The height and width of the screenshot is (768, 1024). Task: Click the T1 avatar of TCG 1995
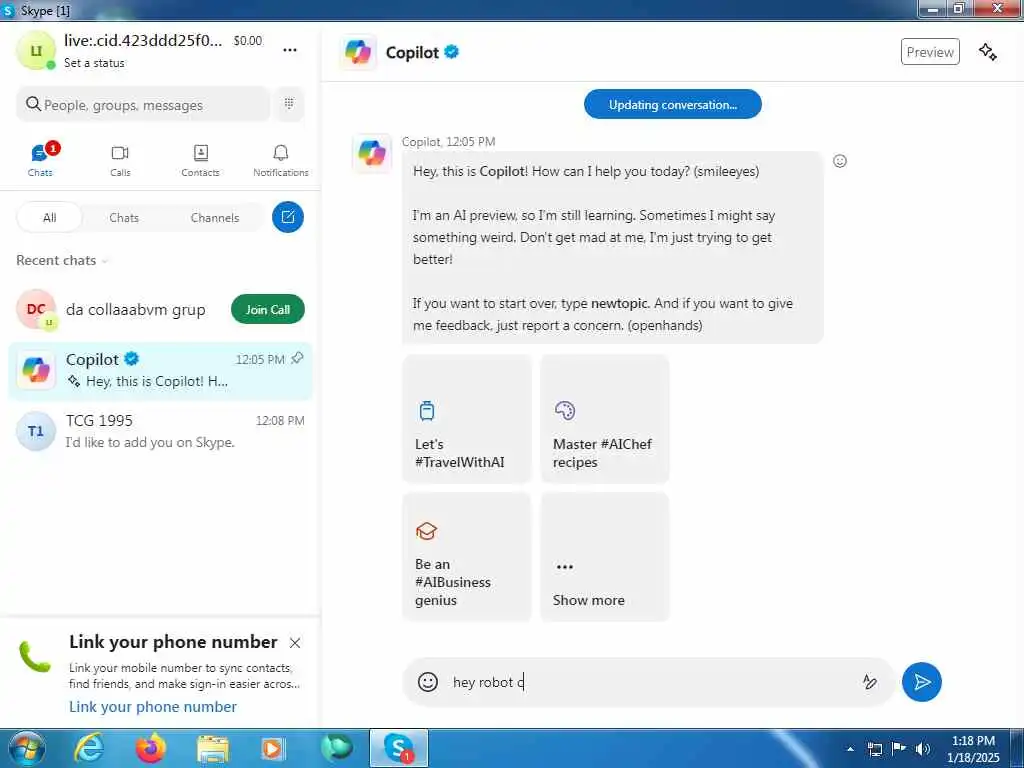coord(36,431)
